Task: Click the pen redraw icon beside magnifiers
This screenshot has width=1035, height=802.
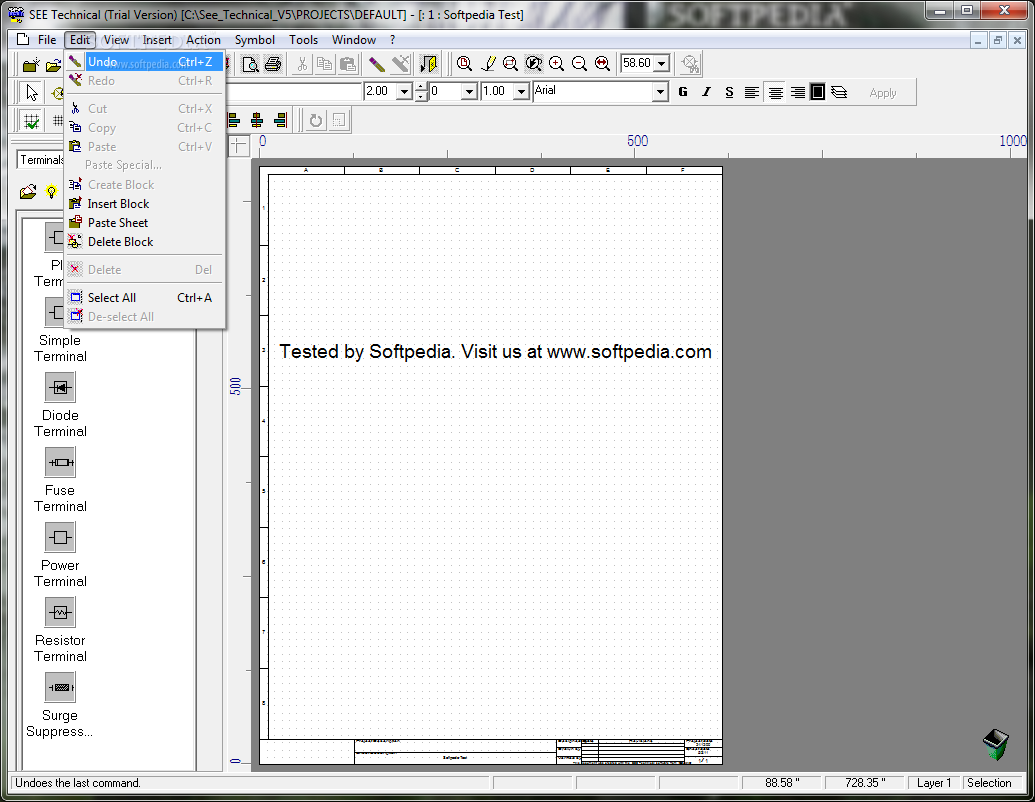Action: [x=488, y=63]
